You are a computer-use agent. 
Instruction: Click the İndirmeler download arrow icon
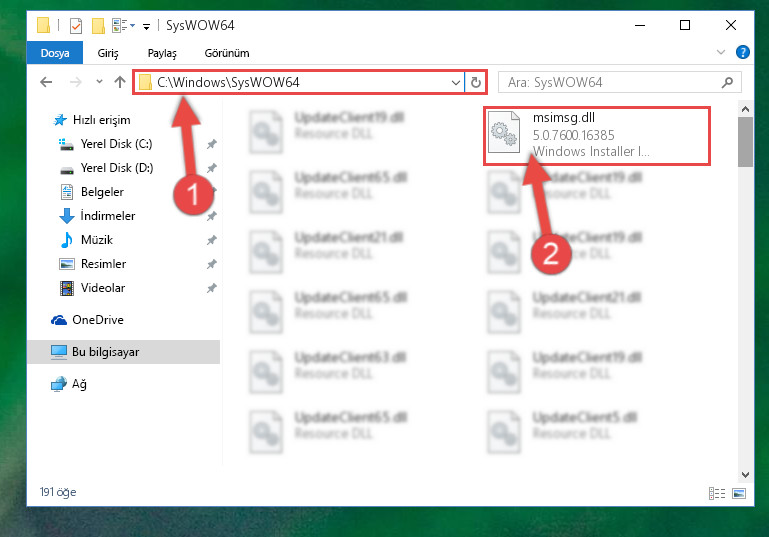67,216
